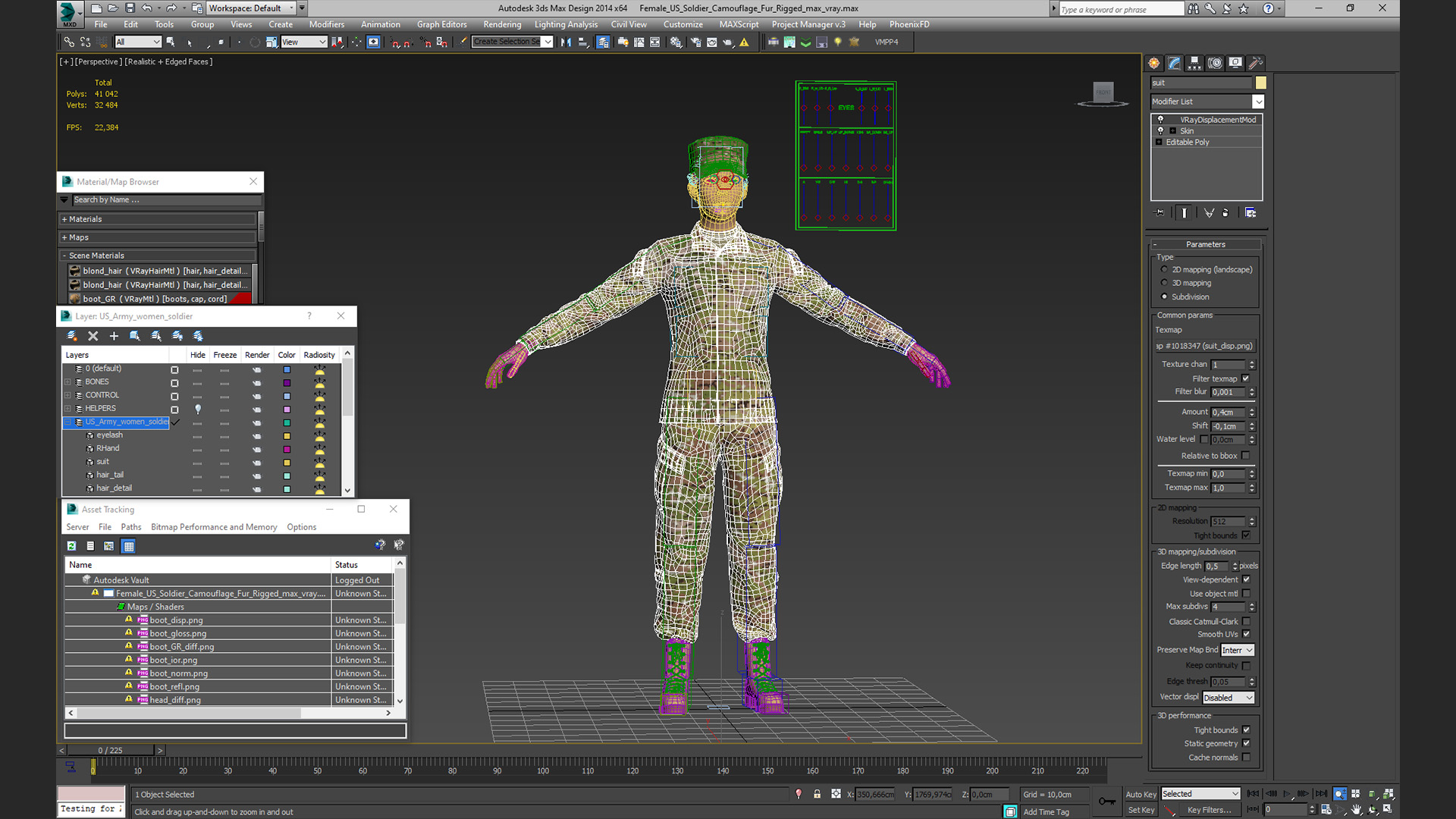Image resolution: width=1456 pixels, height=819 pixels.
Task: Click the Auto Key button
Action: 1141,794
